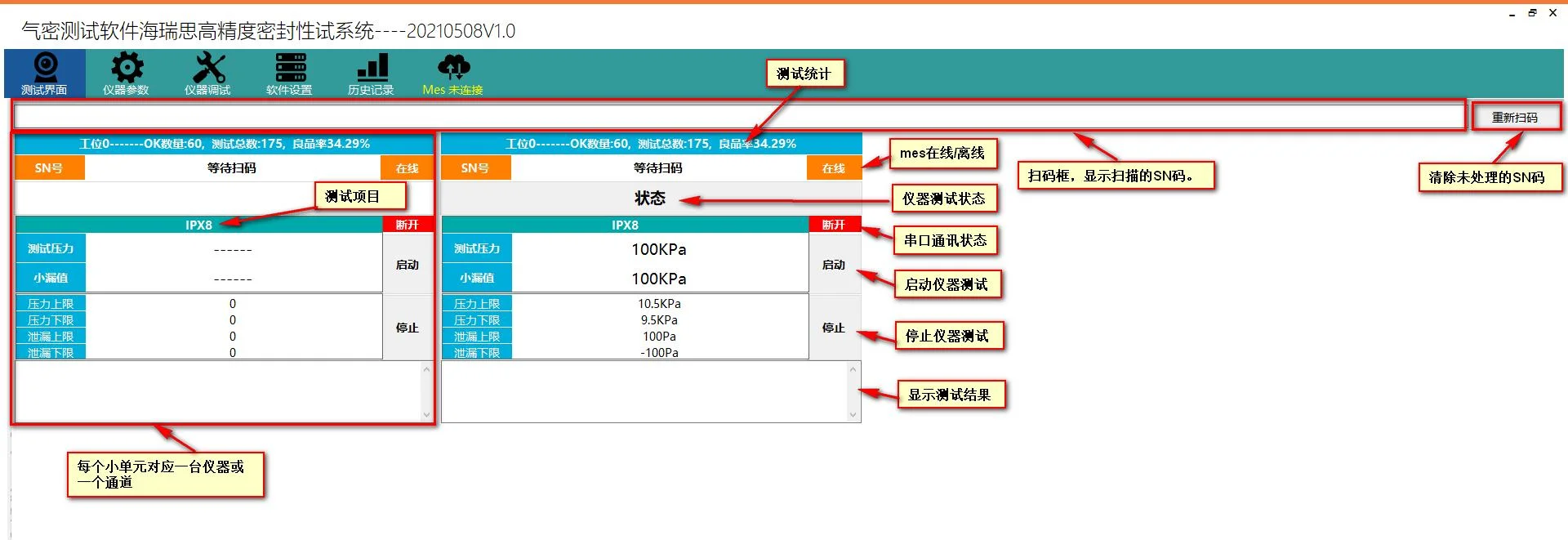The width and height of the screenshot is (1568, 540).
Task: Click the SN号 label in the 状态 panel
Action: click(475, 168)
